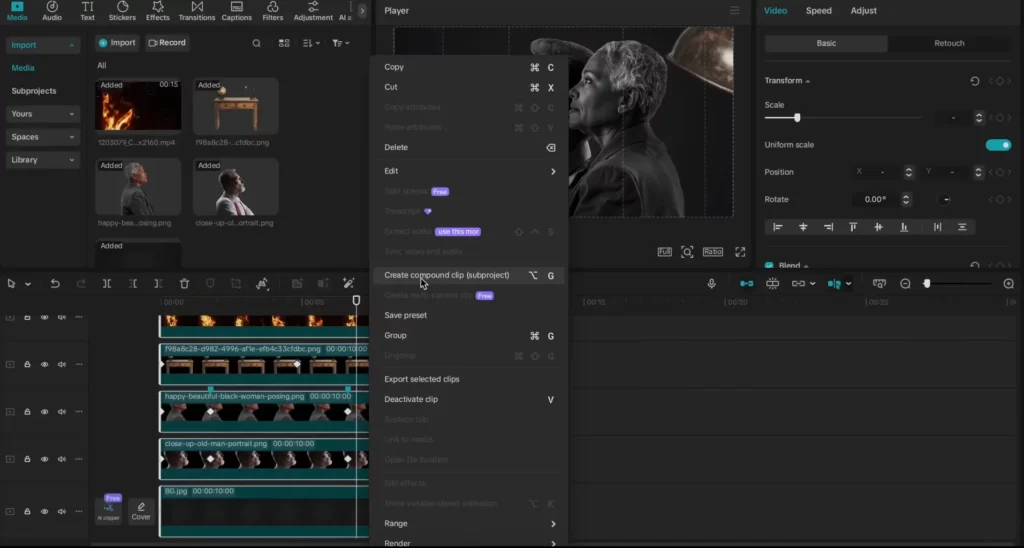Open the Edit submenu in the context menu

coord(469,171)
